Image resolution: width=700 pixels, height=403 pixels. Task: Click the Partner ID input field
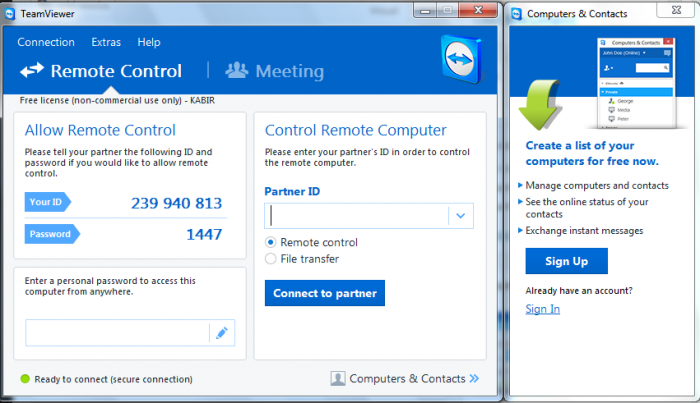tap(356, 215)
